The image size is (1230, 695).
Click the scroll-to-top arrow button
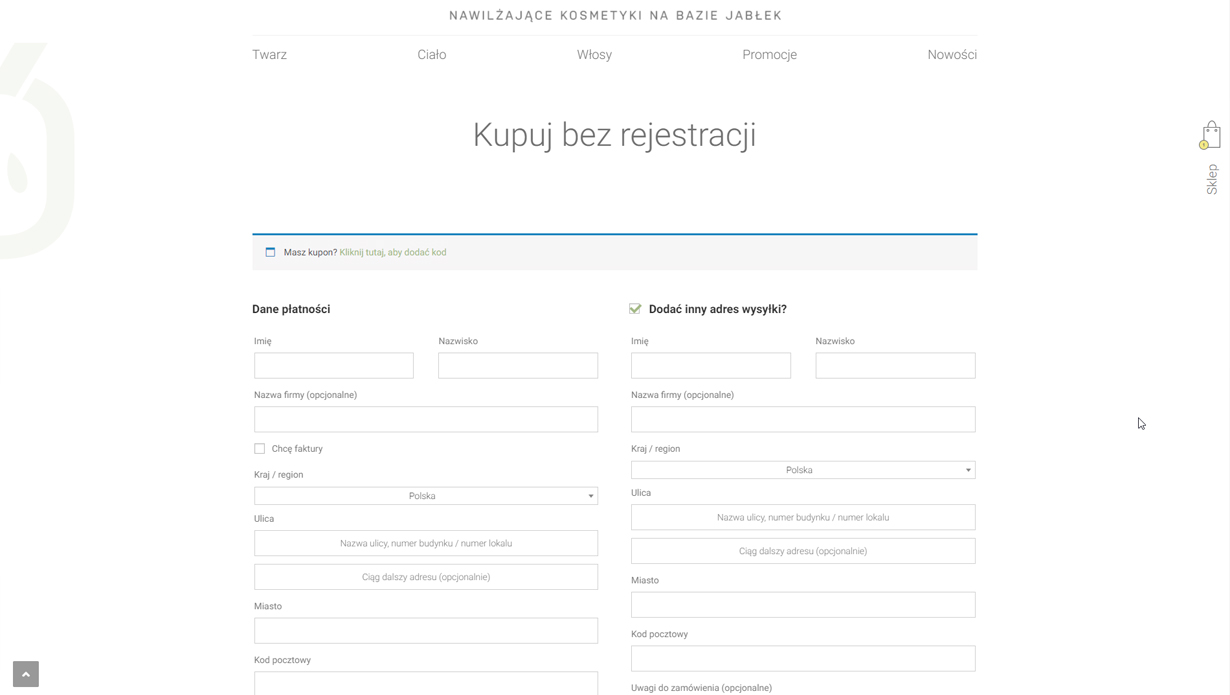pos(26,674)
